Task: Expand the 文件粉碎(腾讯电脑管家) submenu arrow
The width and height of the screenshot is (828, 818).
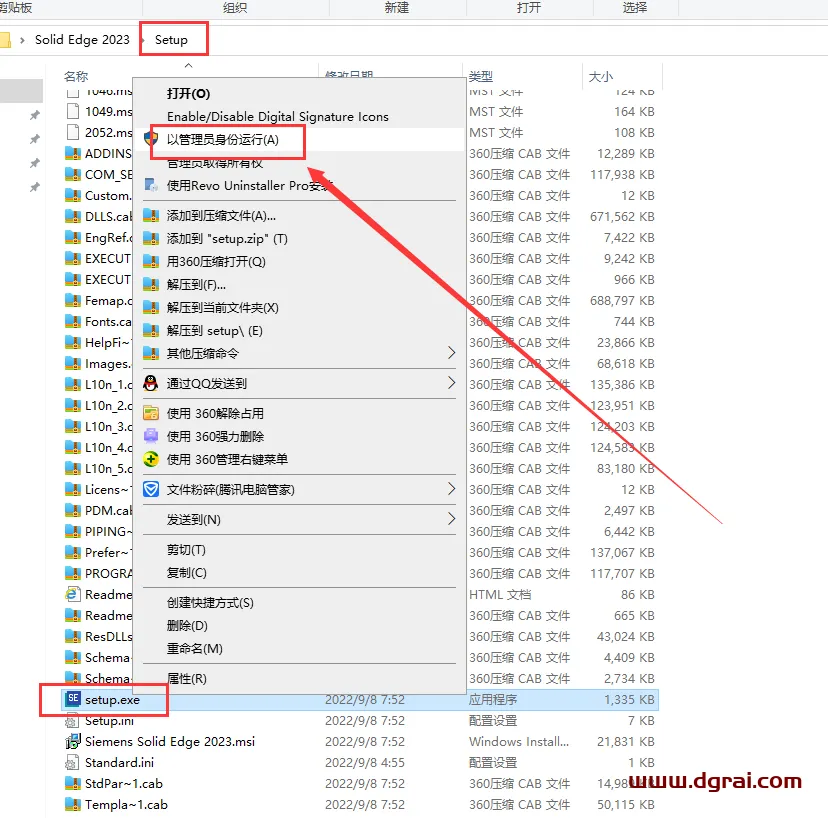Action: [x=451, y=489]
